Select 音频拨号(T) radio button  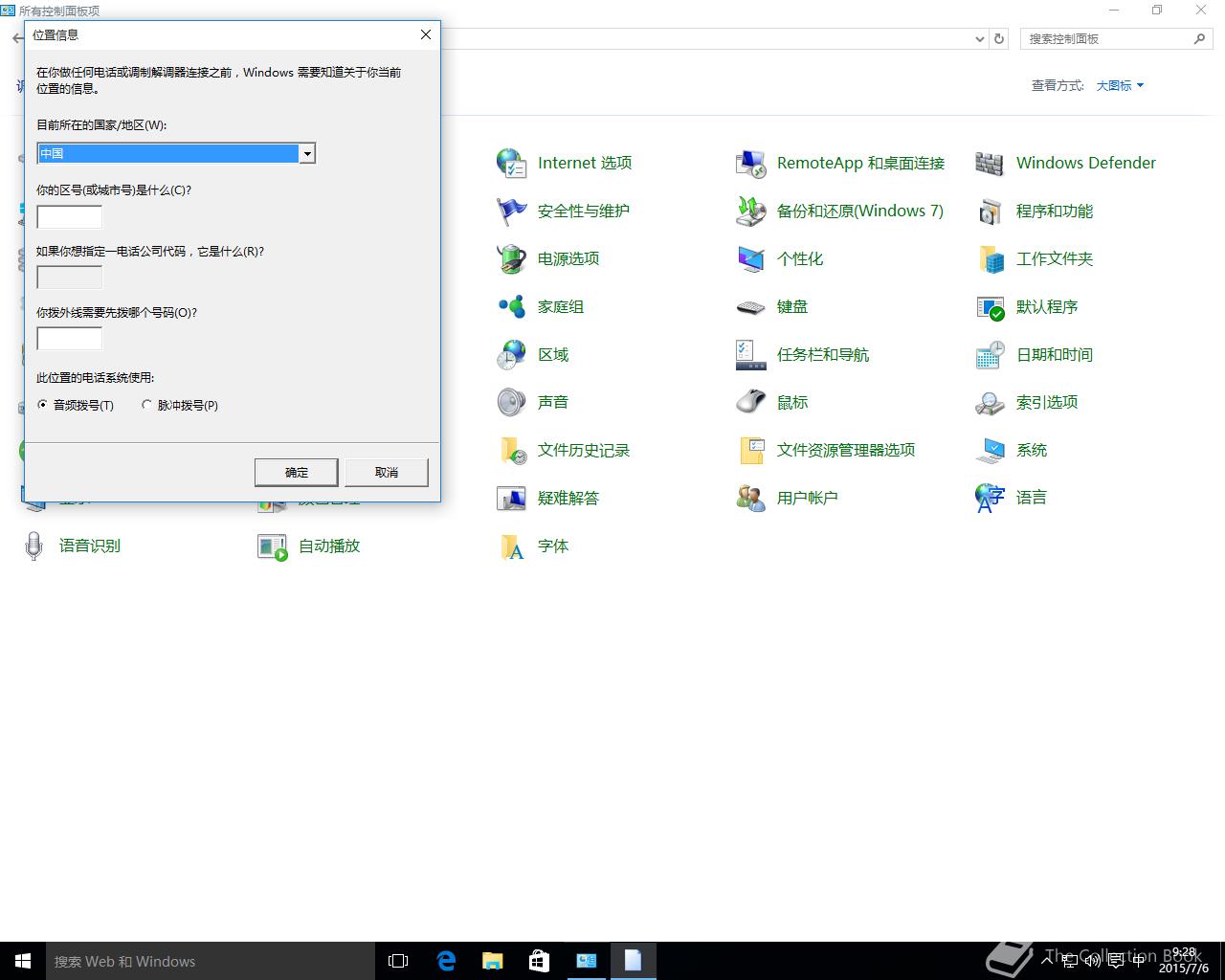pyautogui.click(x=42, y=405)
